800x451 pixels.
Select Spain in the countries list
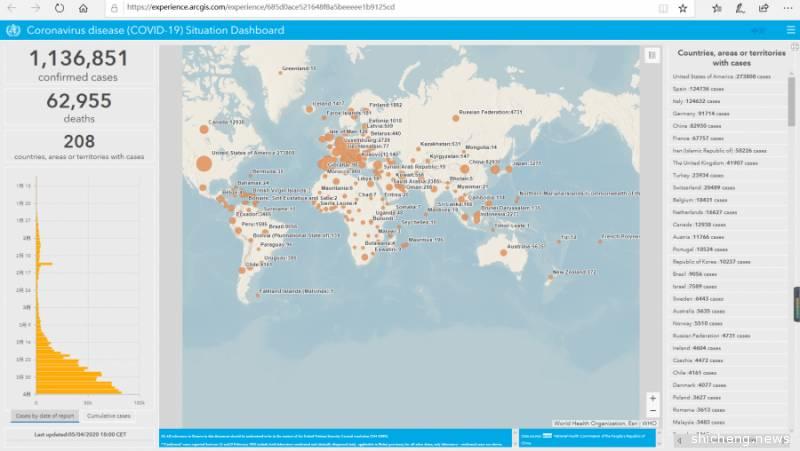(x=708, y=88)
